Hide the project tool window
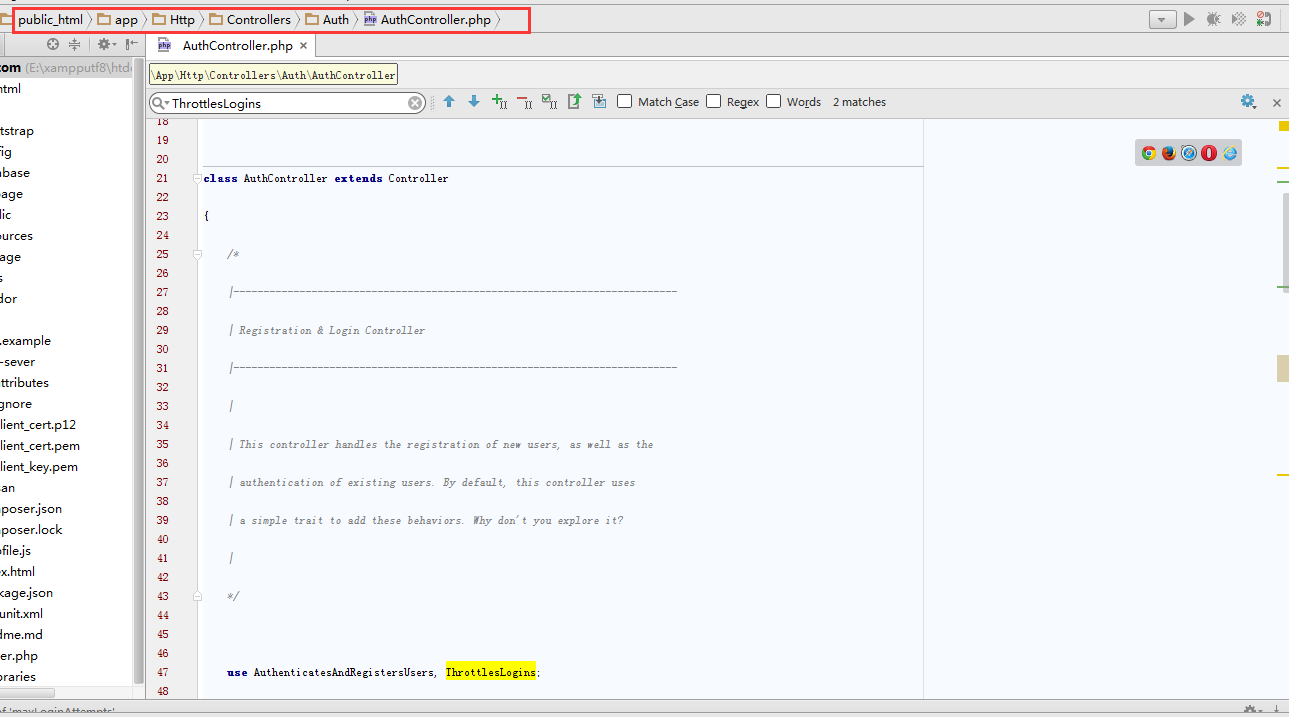Screen dimensions: 1289x717 click(x=132, y=45)
